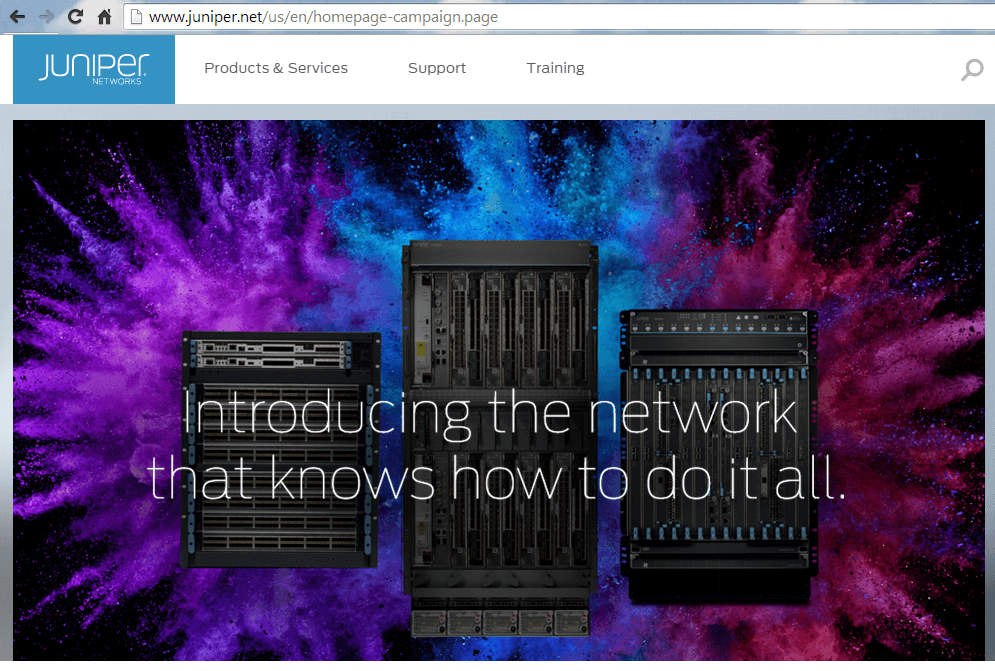Click inside the browser address bar
The width and height of the screenshot is (995, 671).
pyautogui.click(x=400, y=16)
